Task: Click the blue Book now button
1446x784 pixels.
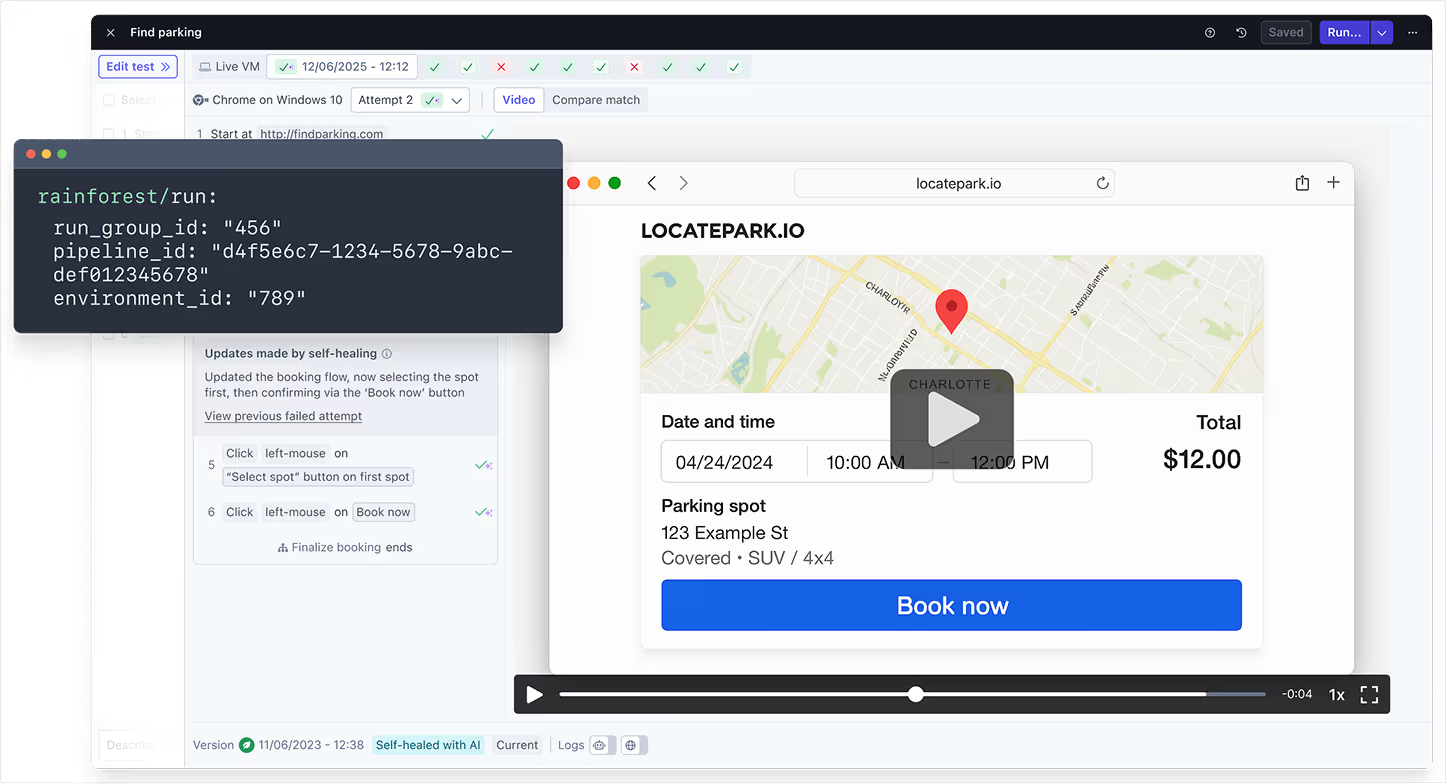Action: [951, 605]
